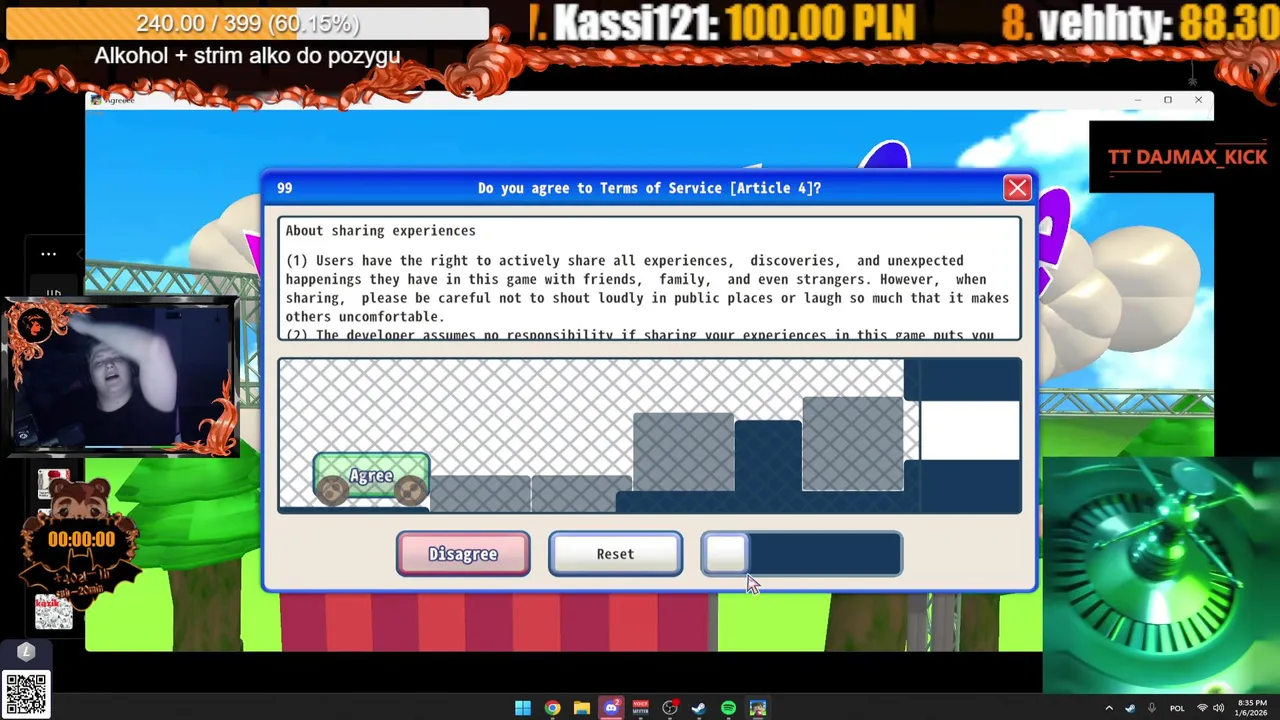Expand the hidden system tray icons

pos(1108,708)
